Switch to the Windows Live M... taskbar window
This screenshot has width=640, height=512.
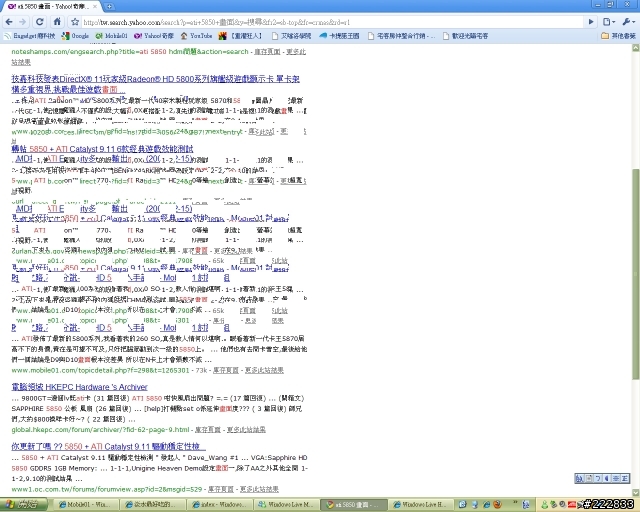click(286, 505)
